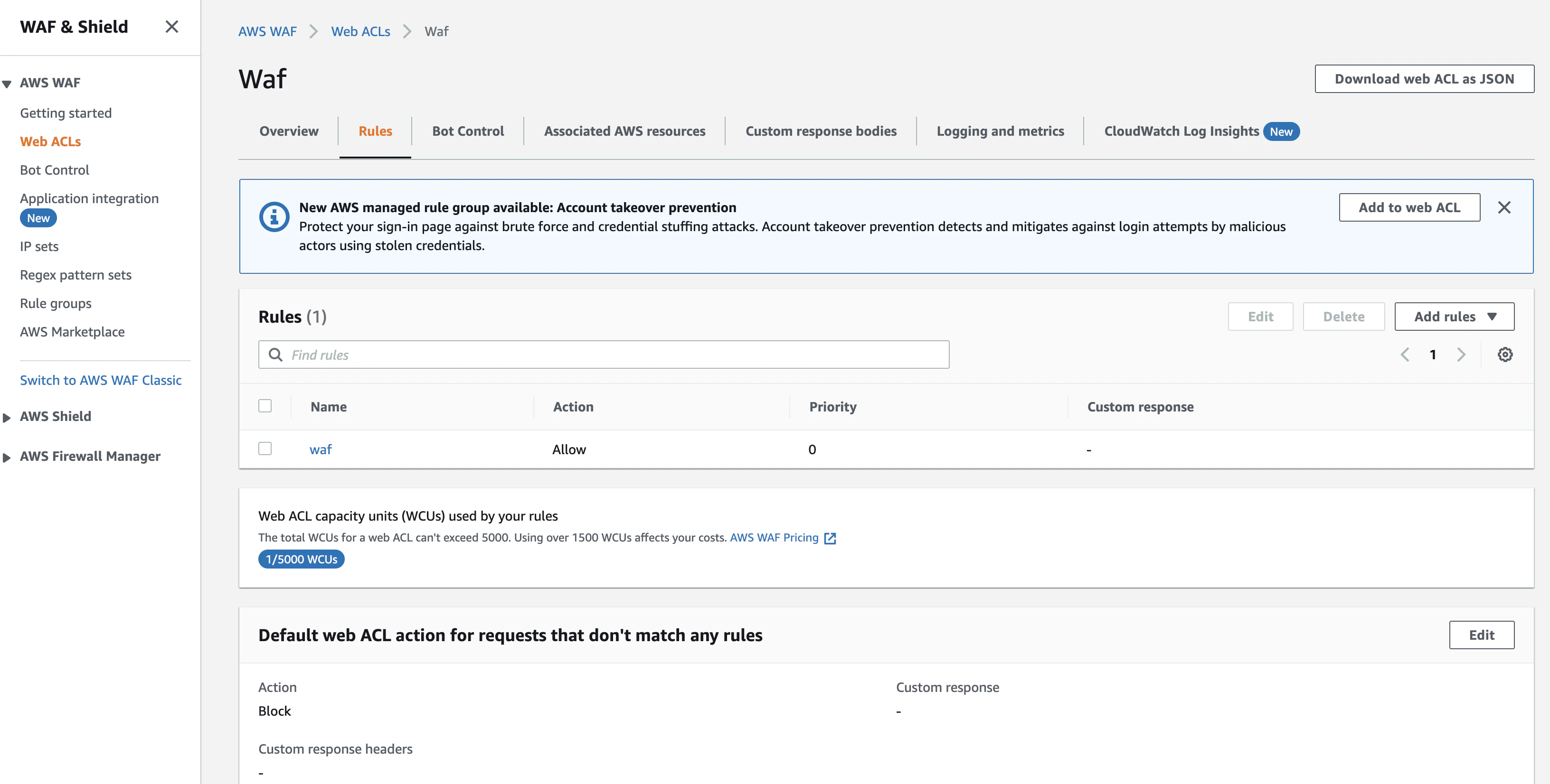
Task: Close the WAF & Shield sidebar
Action: (x=171, y=27)
